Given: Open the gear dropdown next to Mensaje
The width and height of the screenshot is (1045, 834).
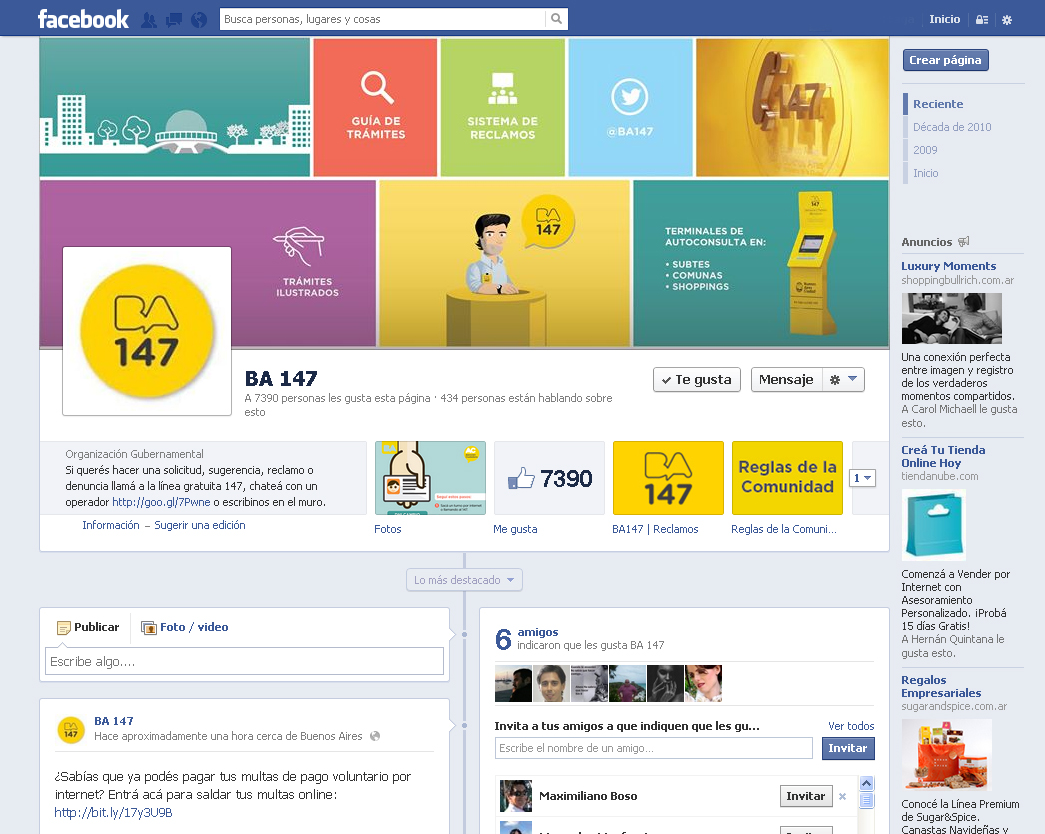Looking at the screenshot, I should tap(843, 379).
